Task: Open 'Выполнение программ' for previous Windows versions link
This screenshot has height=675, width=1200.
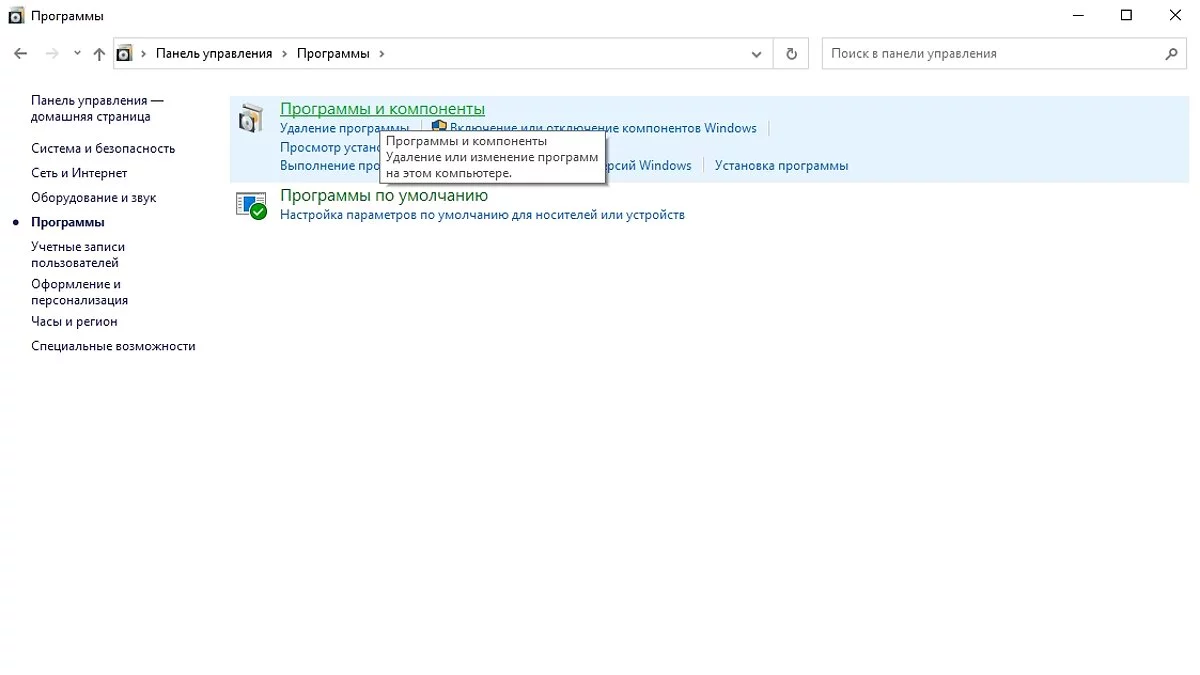Action: click(331, 166)
